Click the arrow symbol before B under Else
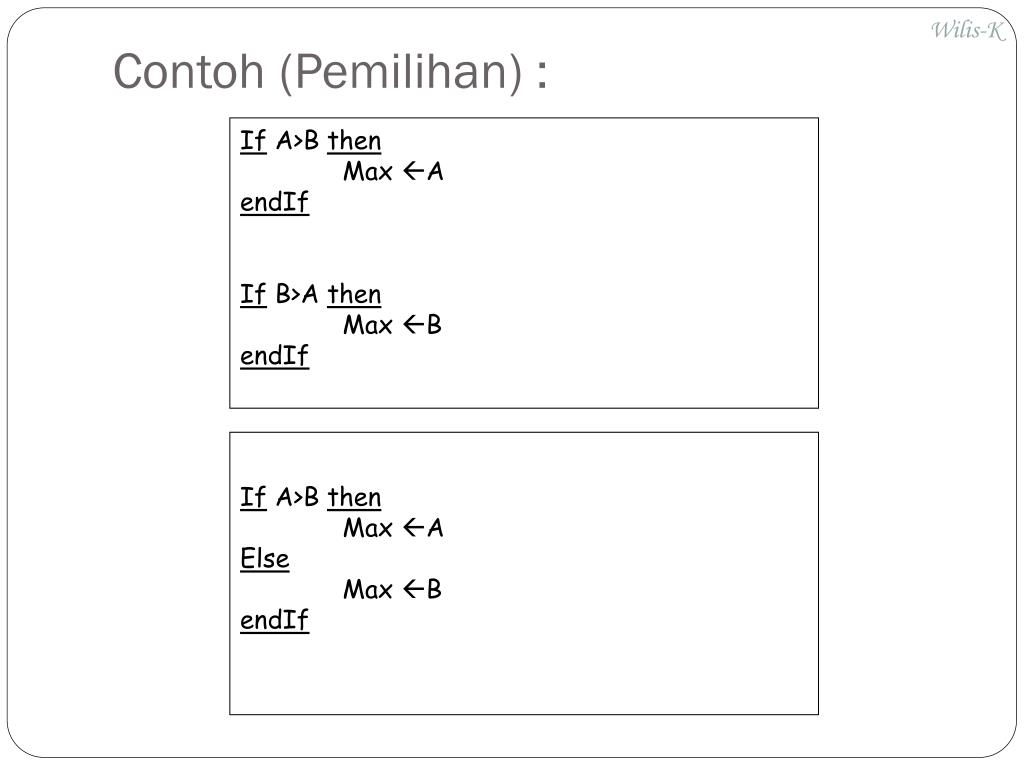 pyautogui.click(x=413, y=589)
